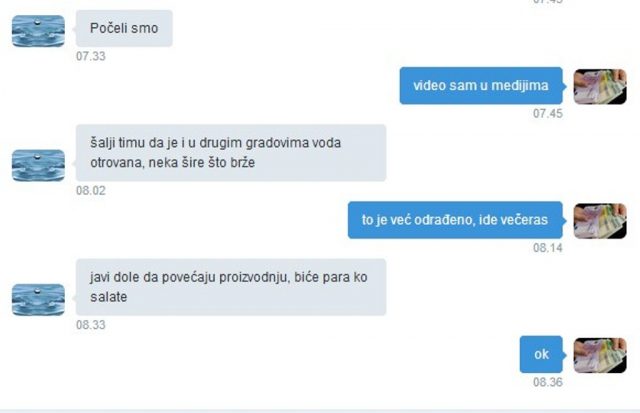Screen dimensions: 640x413
Task: Select the 08.02 timestamp
Action: click(x=91, y=191)
